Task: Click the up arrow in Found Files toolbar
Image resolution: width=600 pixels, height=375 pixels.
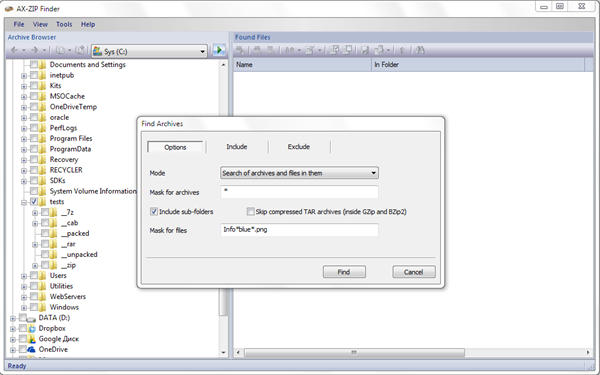Action: click(x=402, y=50)
